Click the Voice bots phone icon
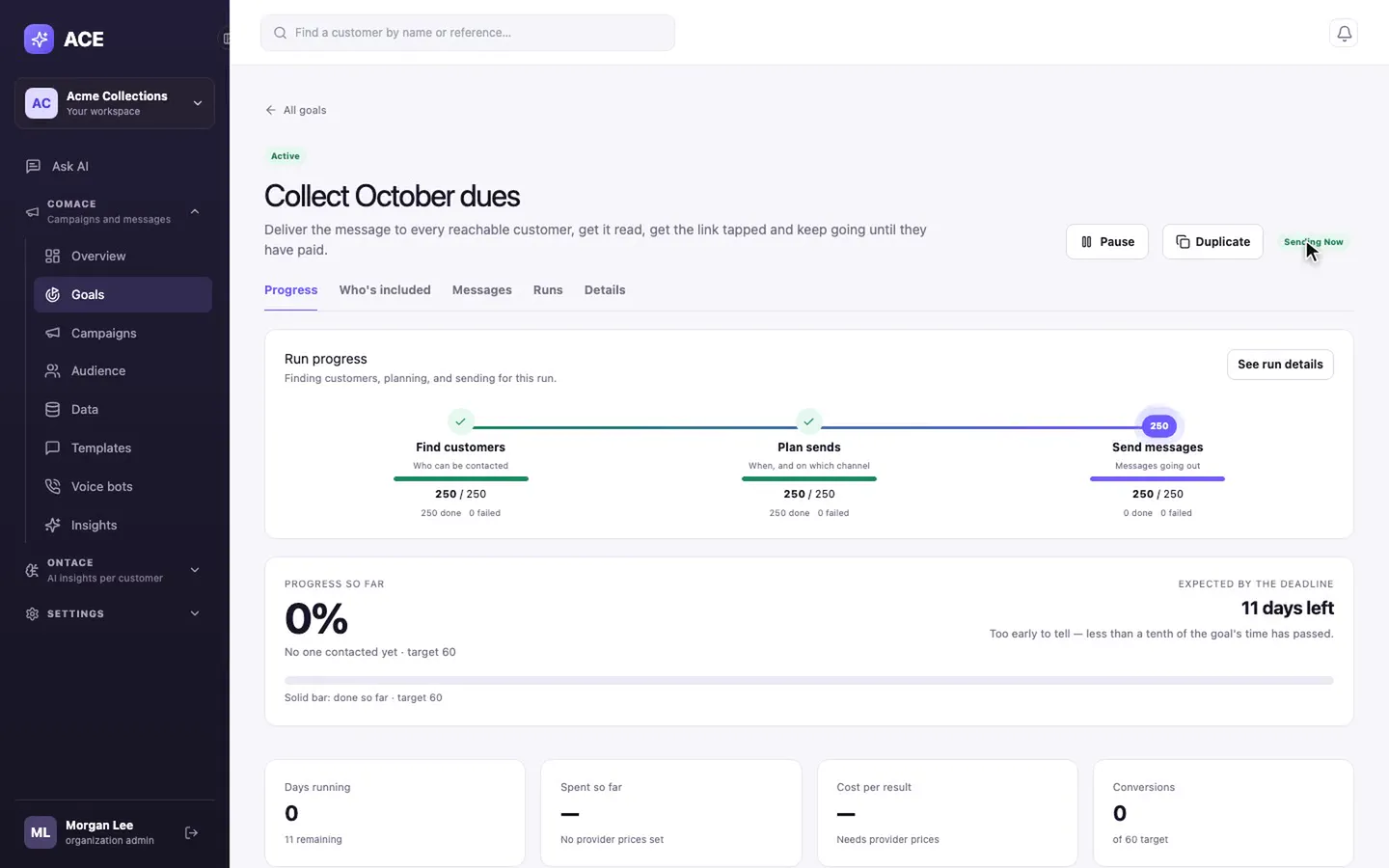This screenshot has width=1389, height=868. [52, 486]
